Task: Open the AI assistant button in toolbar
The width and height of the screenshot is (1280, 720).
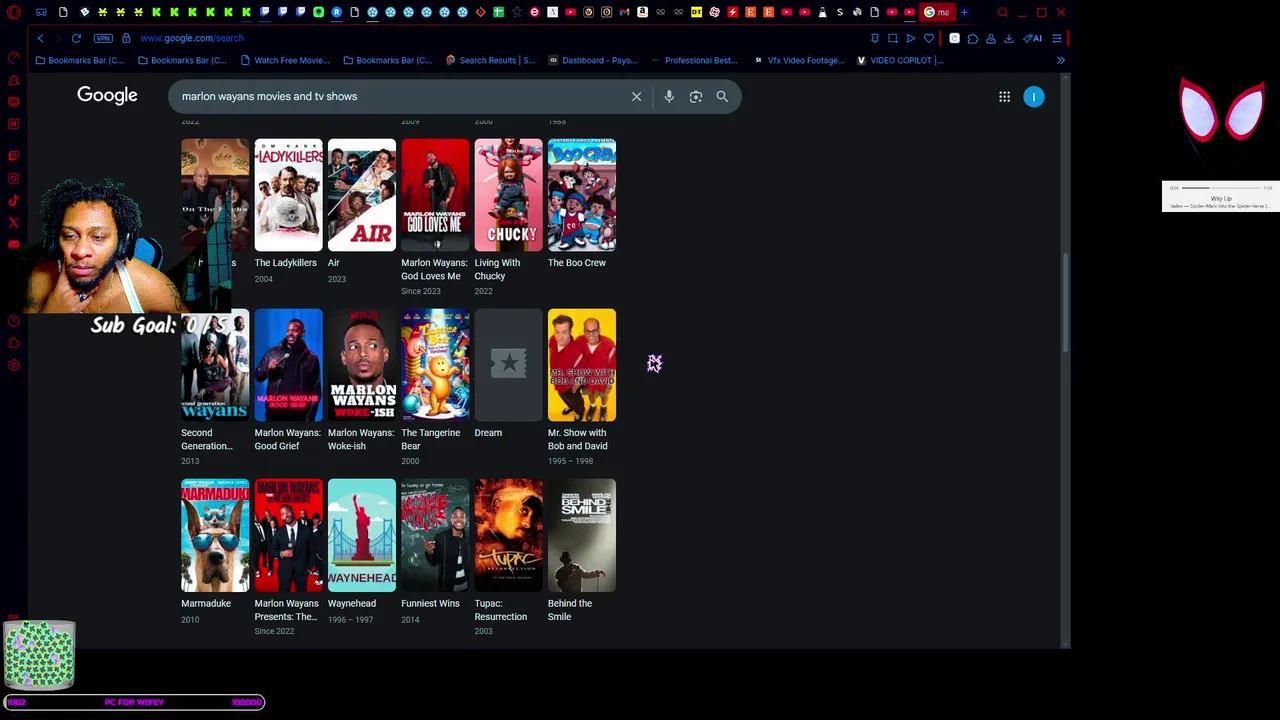Action: (x=1033, y=38)
